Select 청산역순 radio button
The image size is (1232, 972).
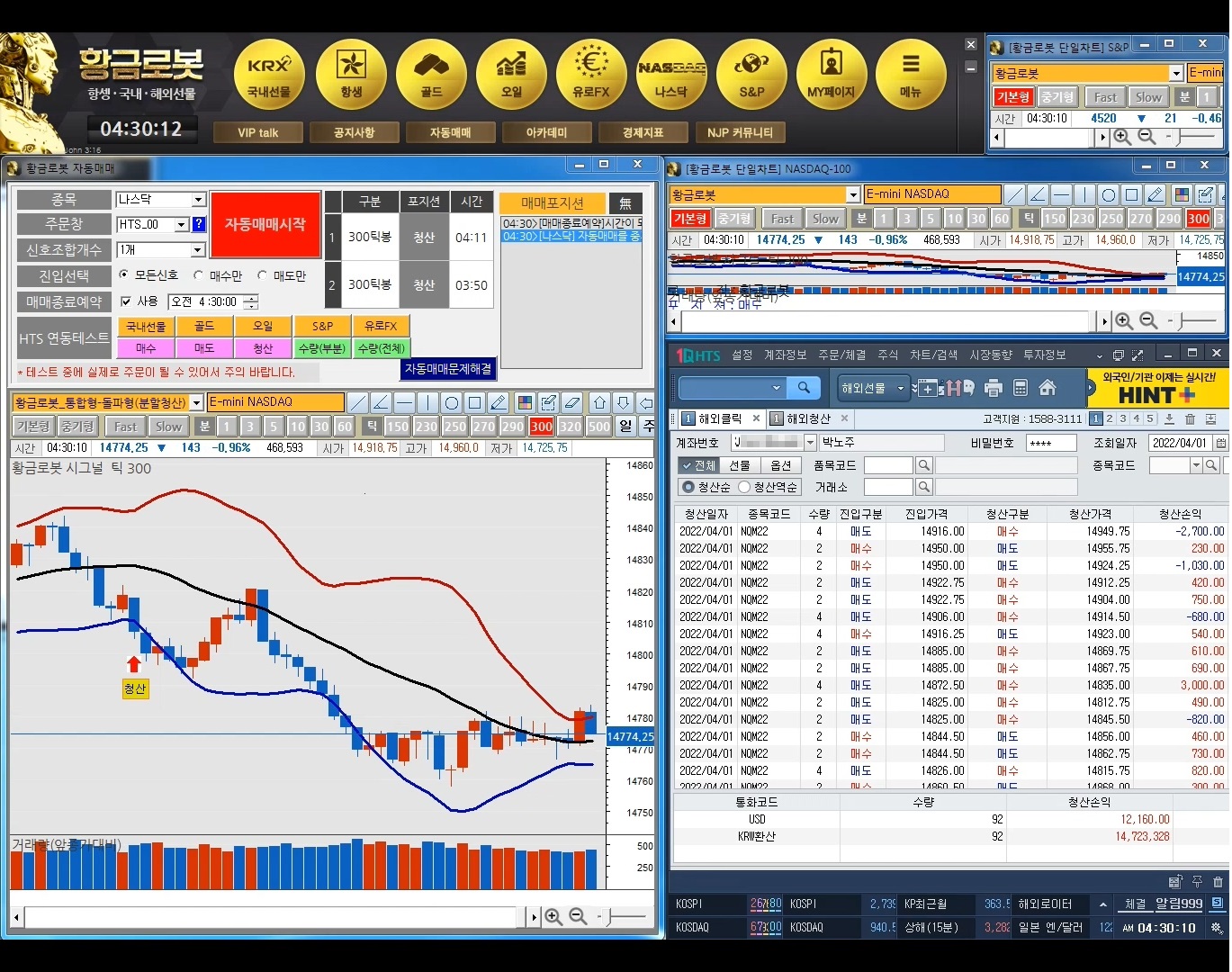pyautogui.click(x=744, y=487)
